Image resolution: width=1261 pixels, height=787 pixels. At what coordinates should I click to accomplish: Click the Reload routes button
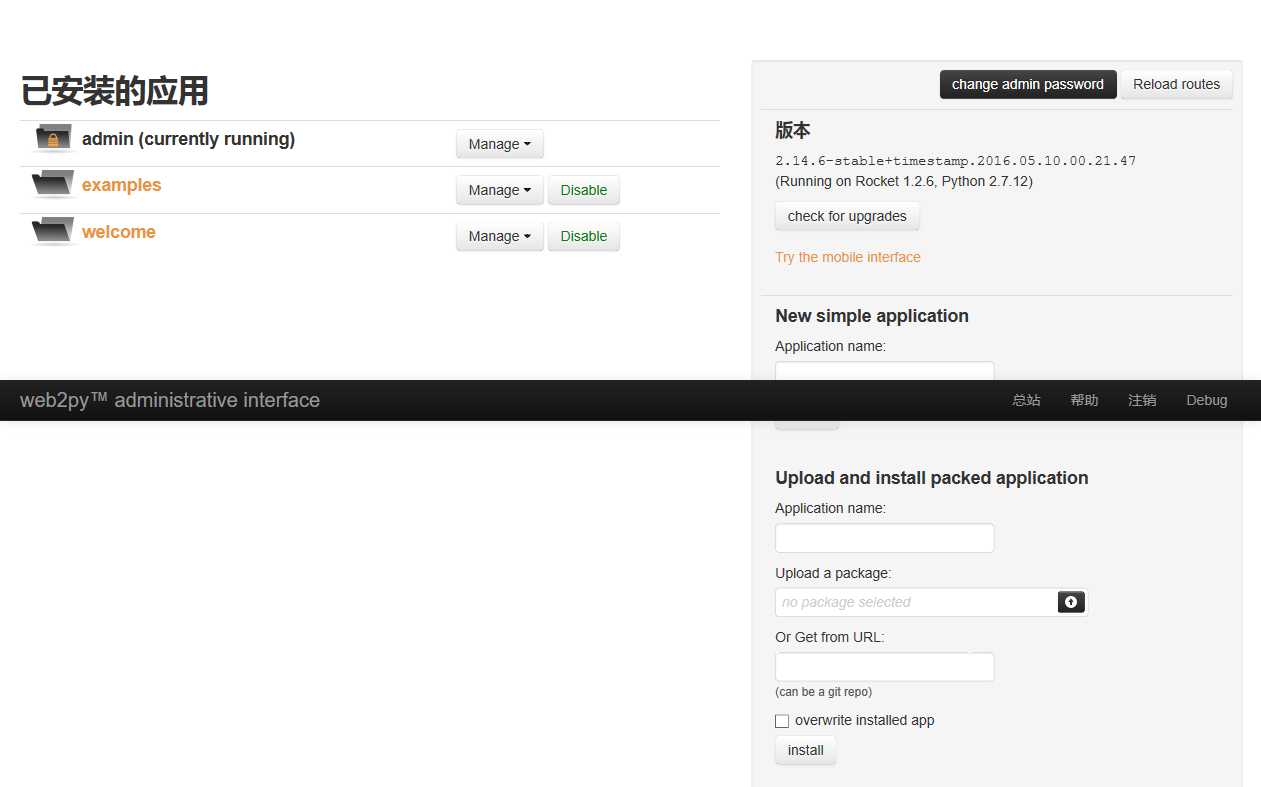pyautogui.click(x=1176, y=84)
